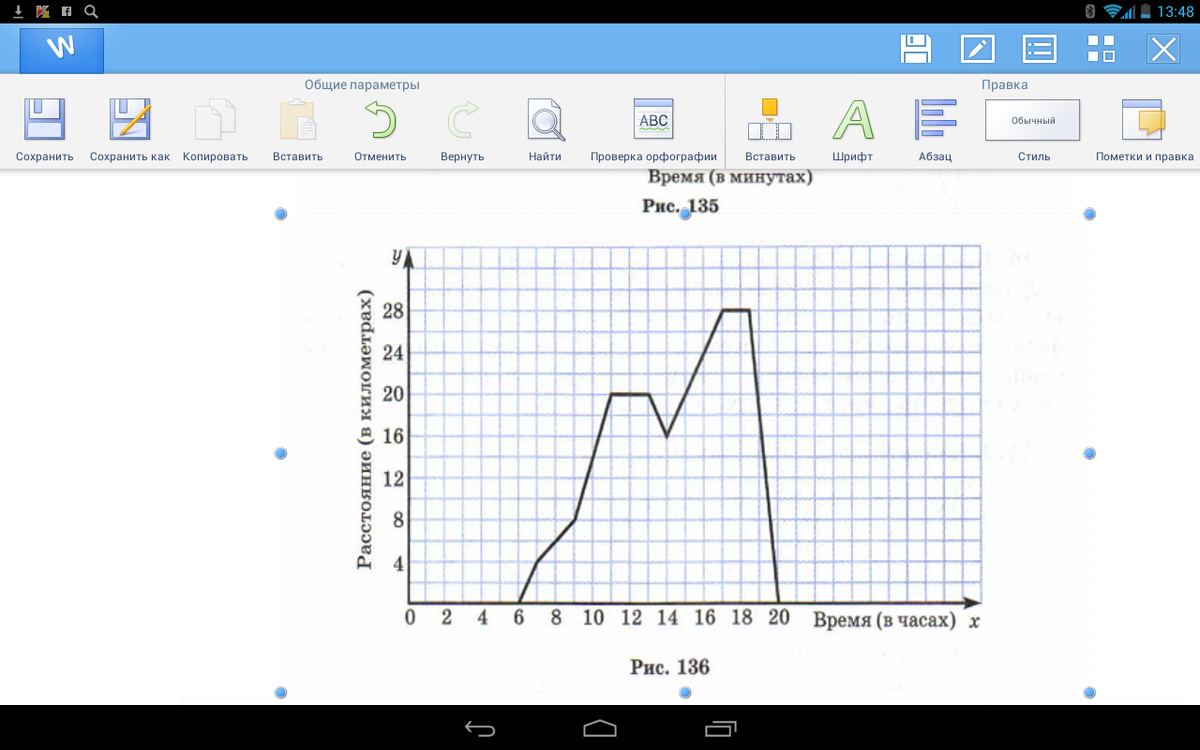Image resolution: width=1200 pixels, height=750 pixels.
Task: Open Сохранить как save-as icon
Action: pyautogui.click(x=130, y=120)
